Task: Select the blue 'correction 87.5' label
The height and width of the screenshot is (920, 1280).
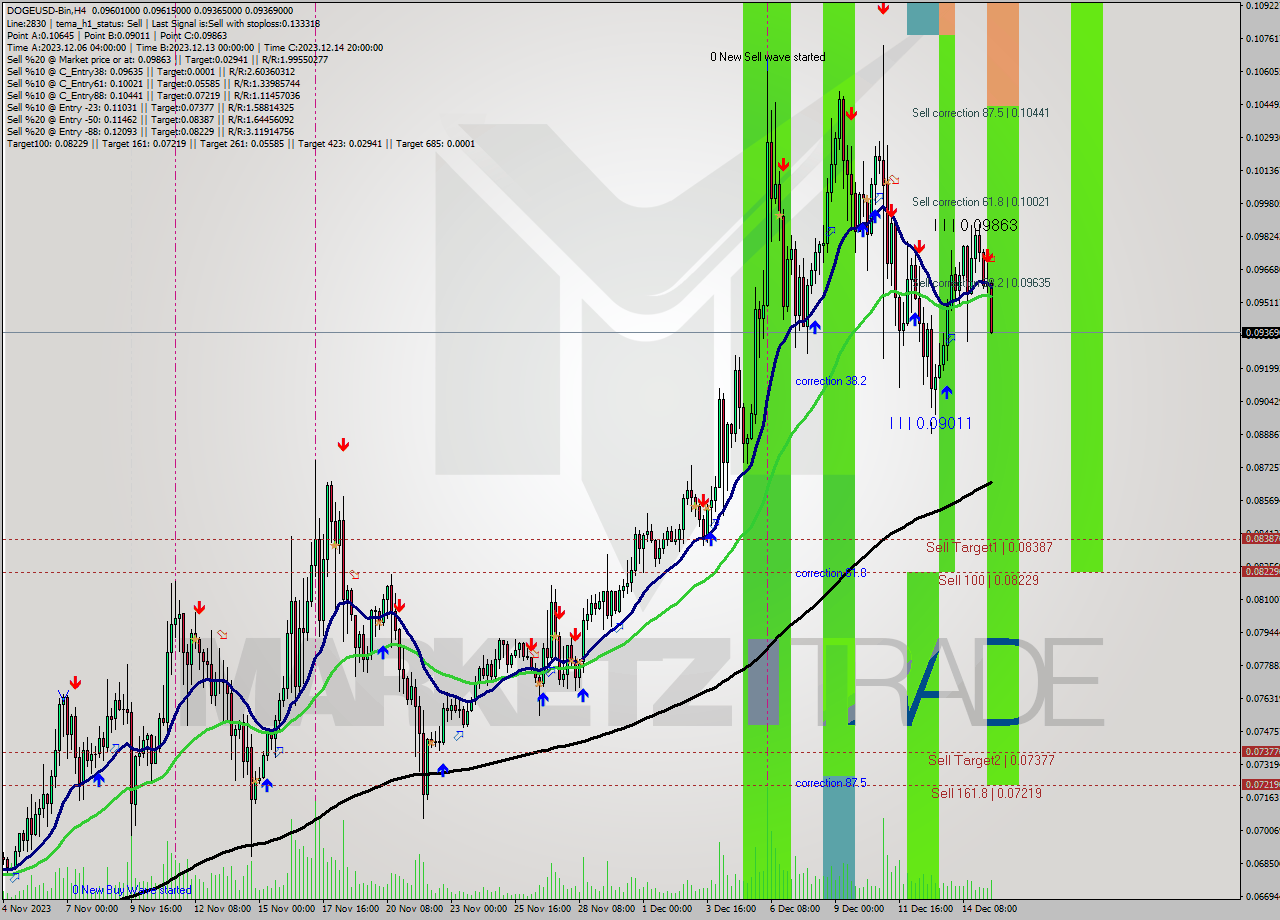Action: click(x=831, y=783)
